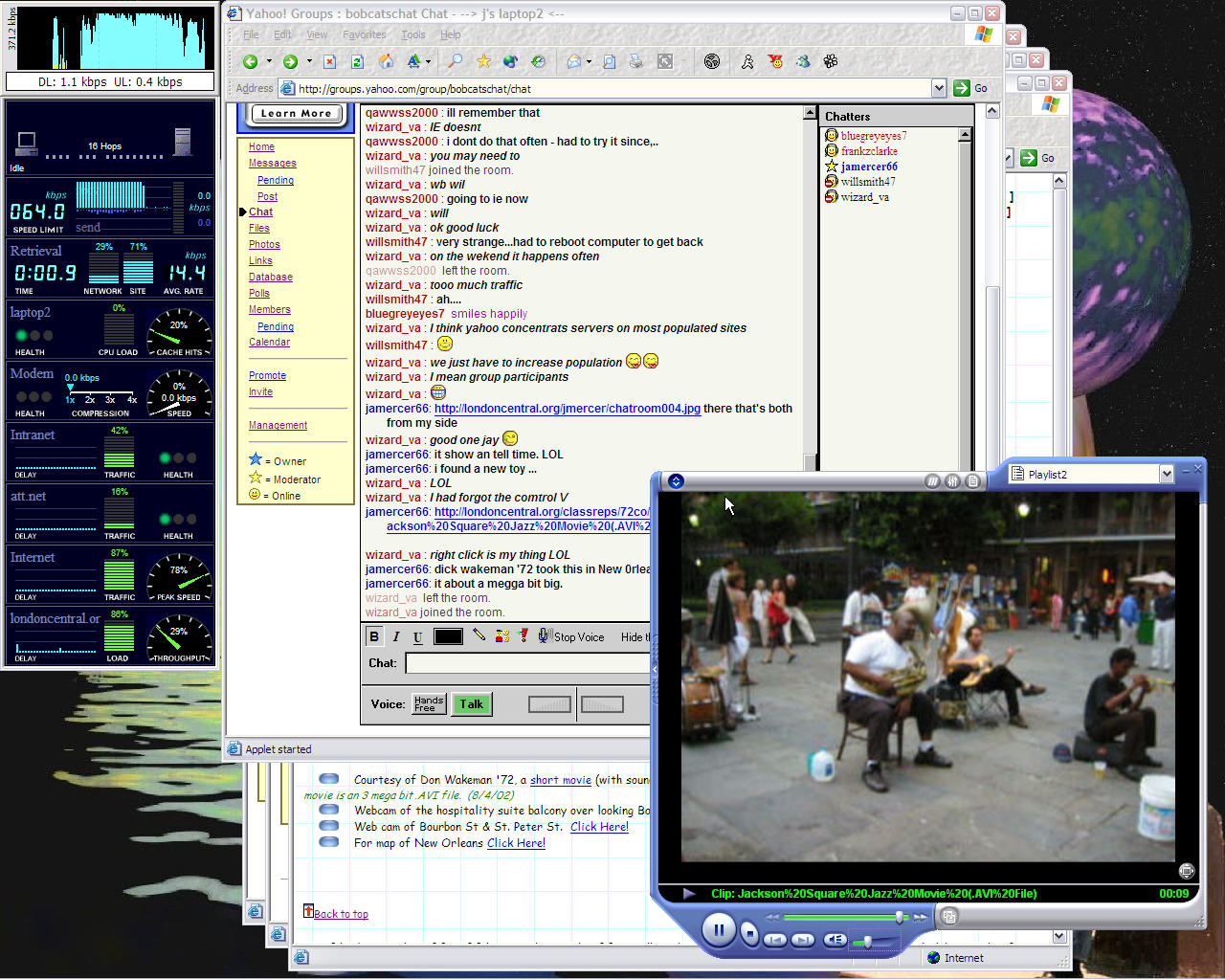1225x980 pixels.
Task: Click the Mail envelope icon in toolbar
Action: (x=573, y=61)
